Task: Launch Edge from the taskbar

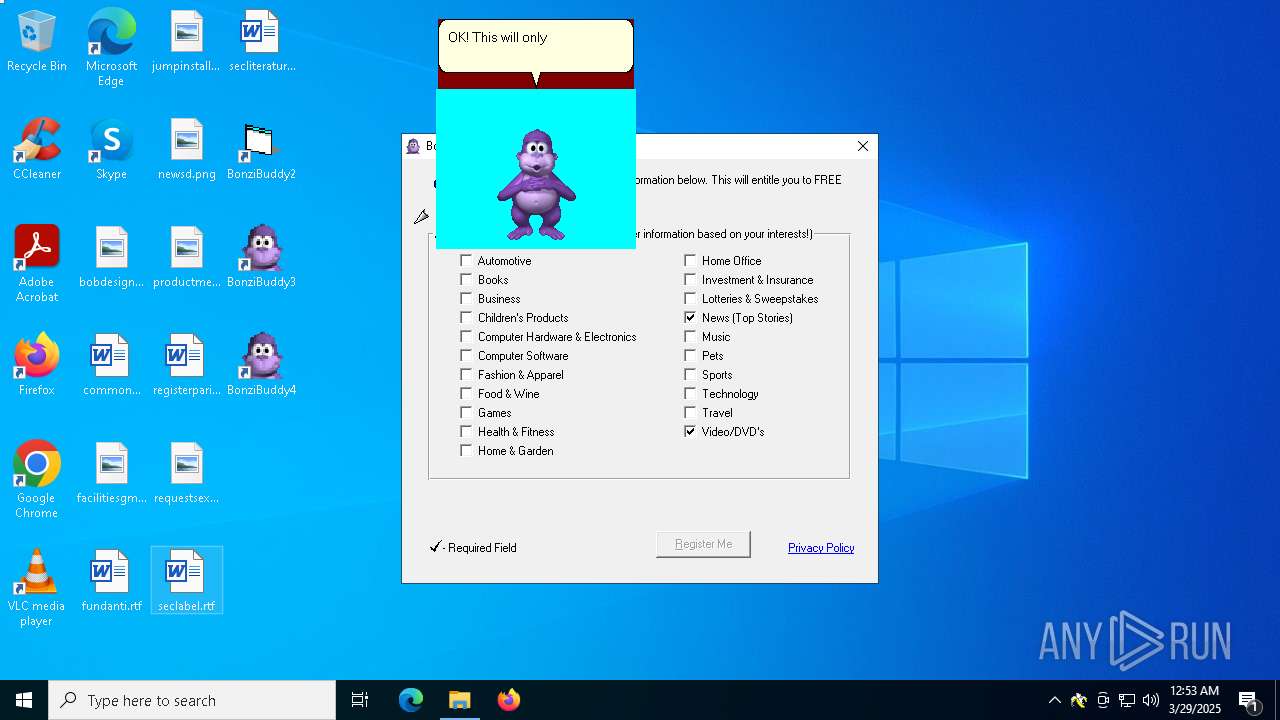Action: pos(411,700)
